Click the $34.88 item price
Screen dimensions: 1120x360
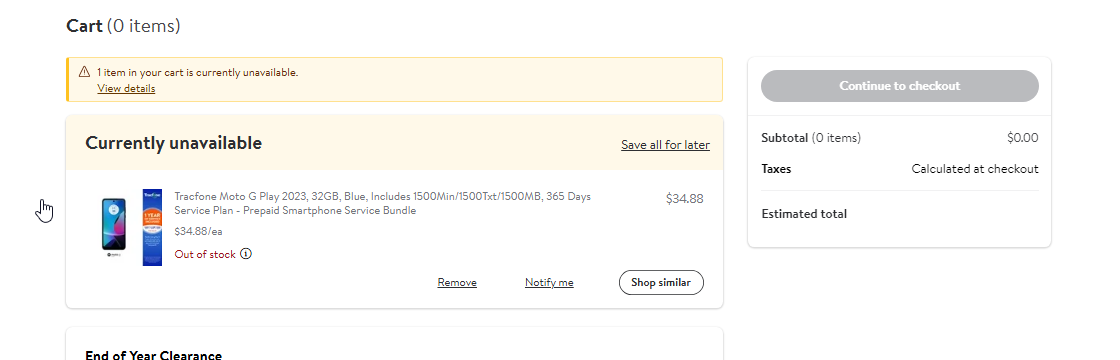coord(684,199)
